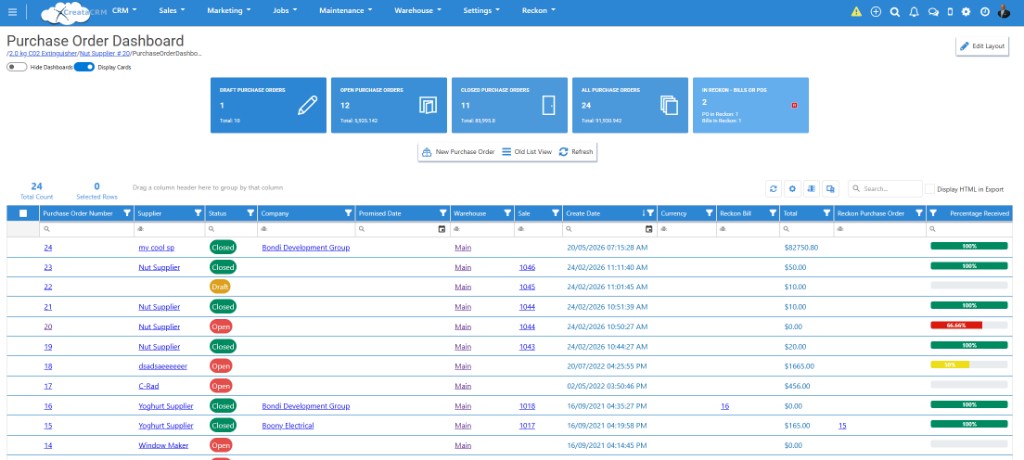
Task: Click the Draft status badge on order 22
Action: pos(220,286)
